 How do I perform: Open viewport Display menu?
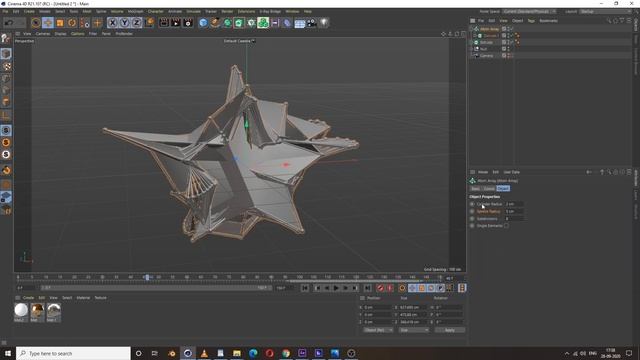[x=60, y=34]
